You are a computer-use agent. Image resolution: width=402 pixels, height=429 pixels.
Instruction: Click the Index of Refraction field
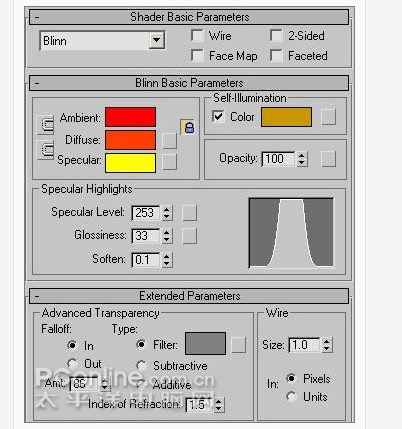coord(199,405)
